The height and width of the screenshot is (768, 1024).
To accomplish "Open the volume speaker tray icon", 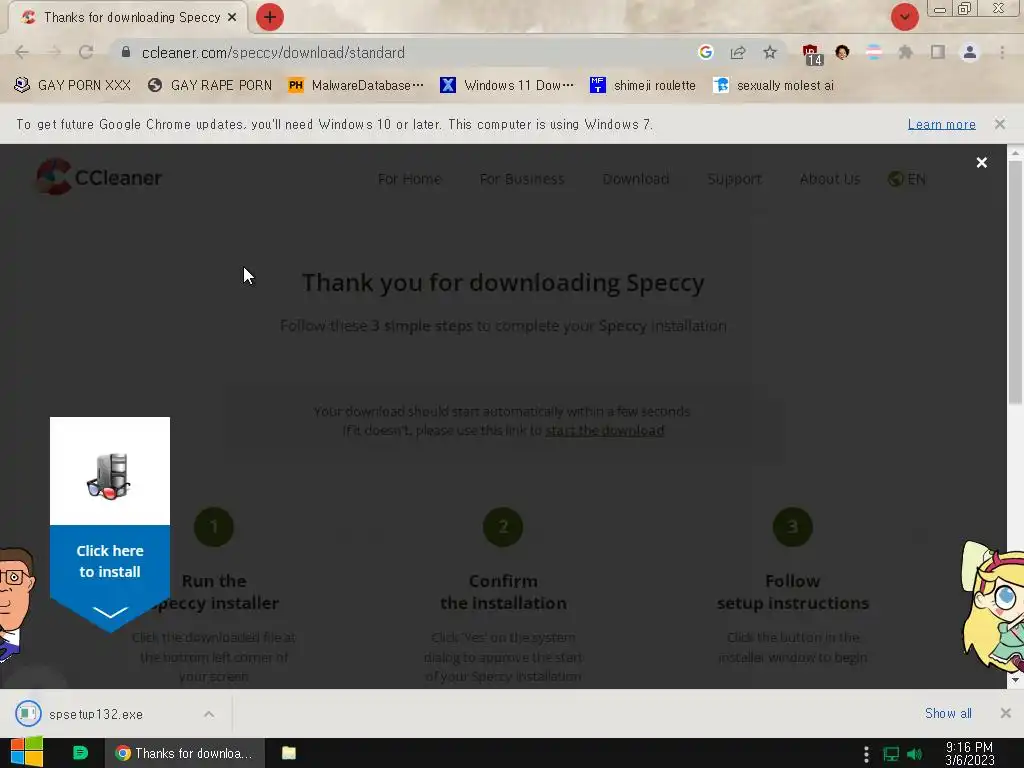I will (x=915, y=754).
